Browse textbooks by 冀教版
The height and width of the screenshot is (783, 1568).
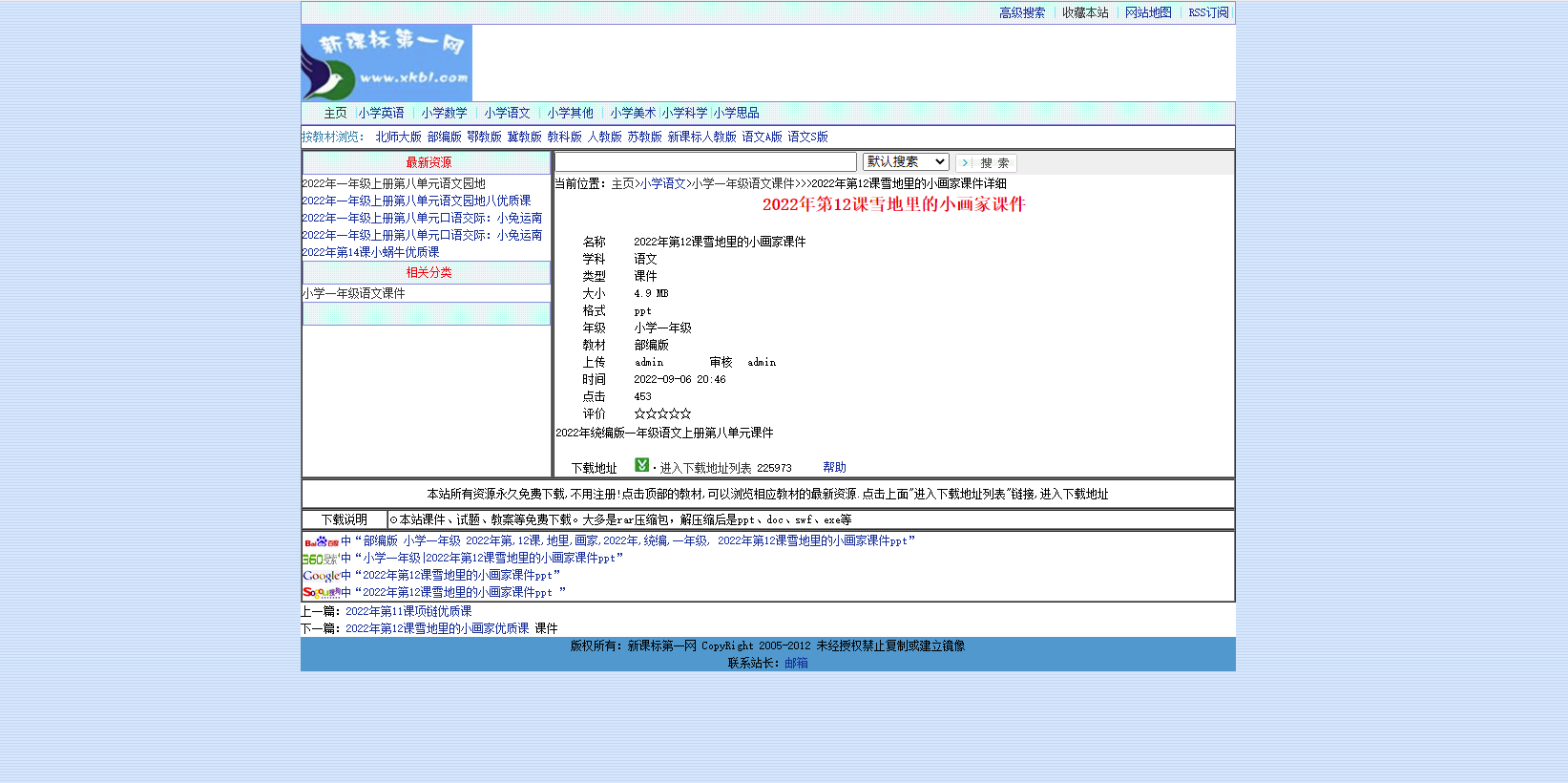point(525,138)
